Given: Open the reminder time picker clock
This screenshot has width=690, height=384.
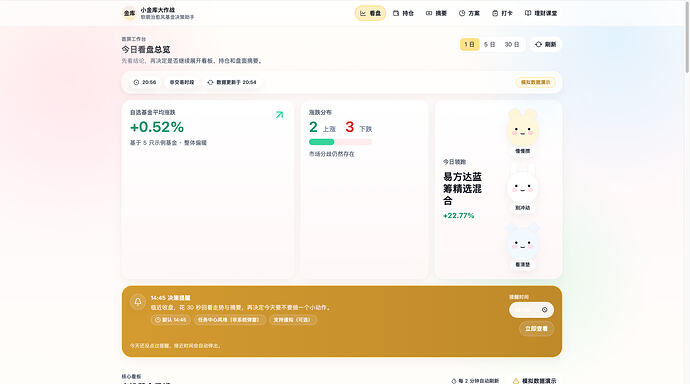Looking at the screenshot, I should coord(544,310).
